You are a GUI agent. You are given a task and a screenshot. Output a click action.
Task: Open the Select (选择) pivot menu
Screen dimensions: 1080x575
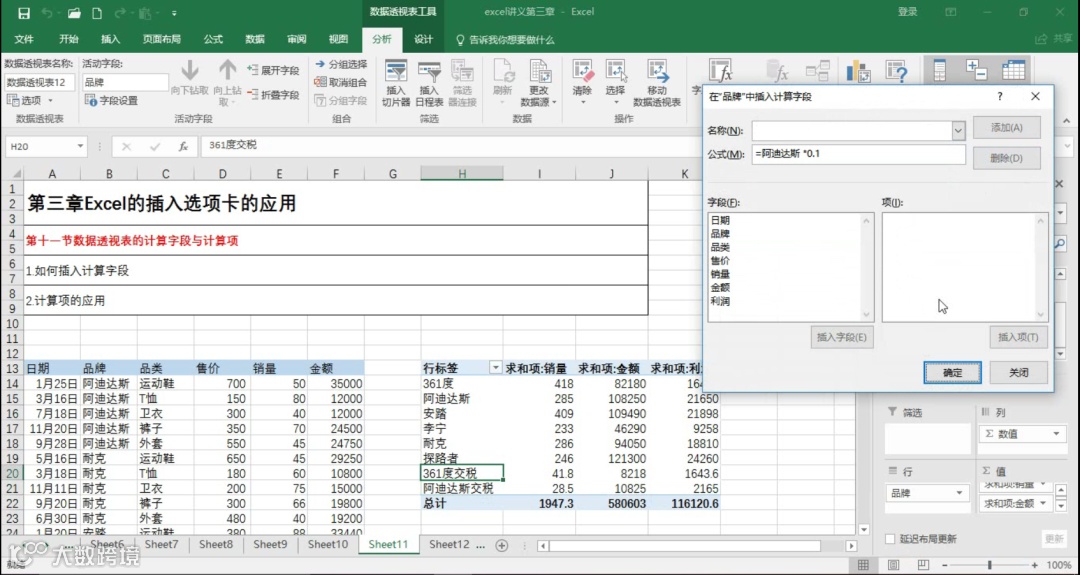point(615,83)
